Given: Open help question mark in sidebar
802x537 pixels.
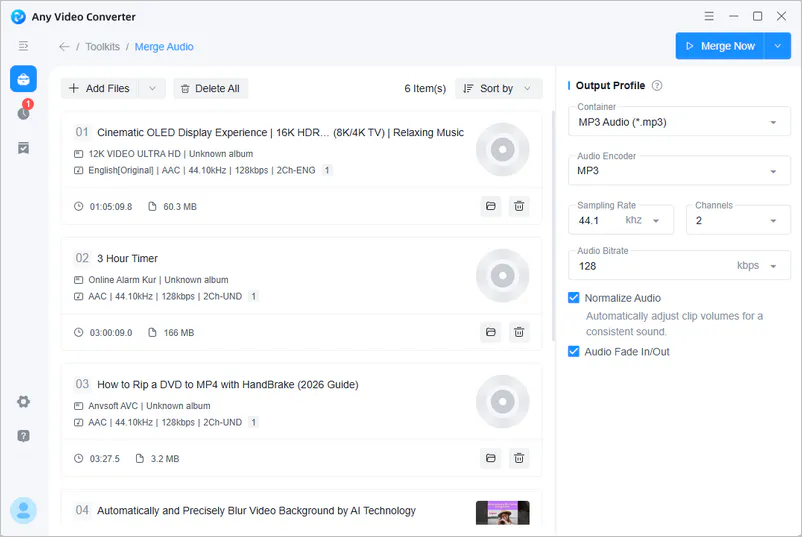Looking at the screenshot, I should [24, 436].
